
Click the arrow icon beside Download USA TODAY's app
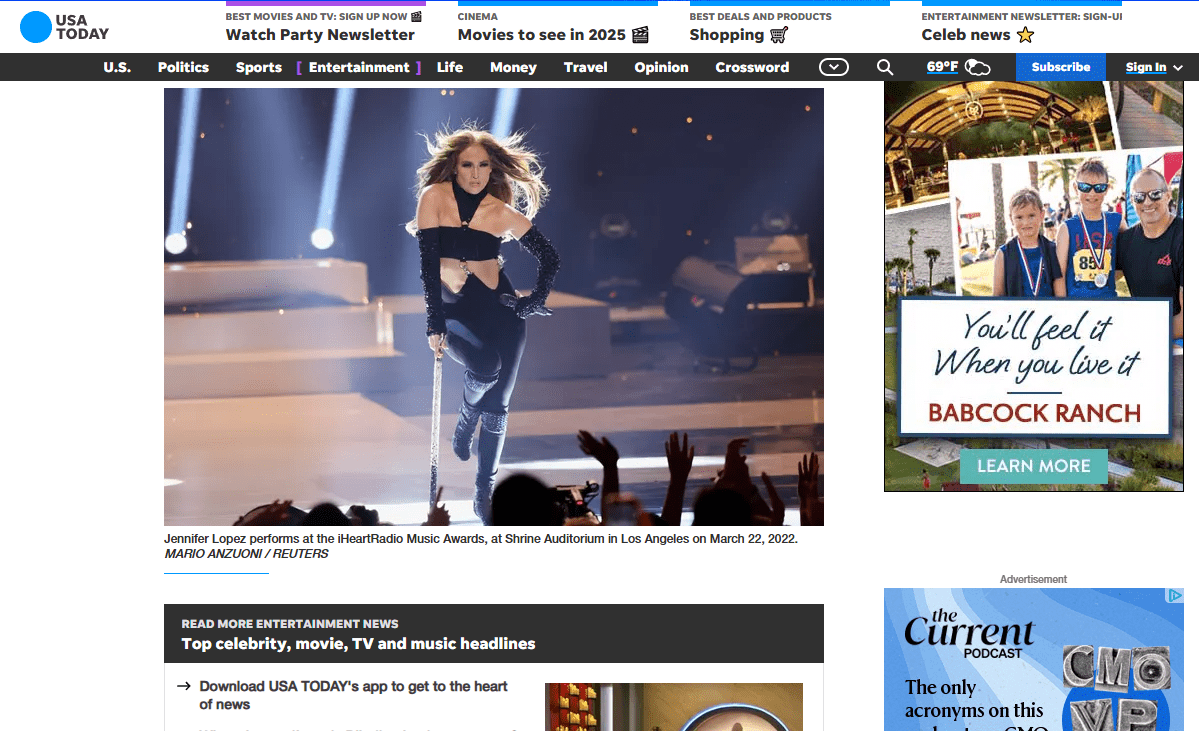pyautogui.click(x=184, y=686)
